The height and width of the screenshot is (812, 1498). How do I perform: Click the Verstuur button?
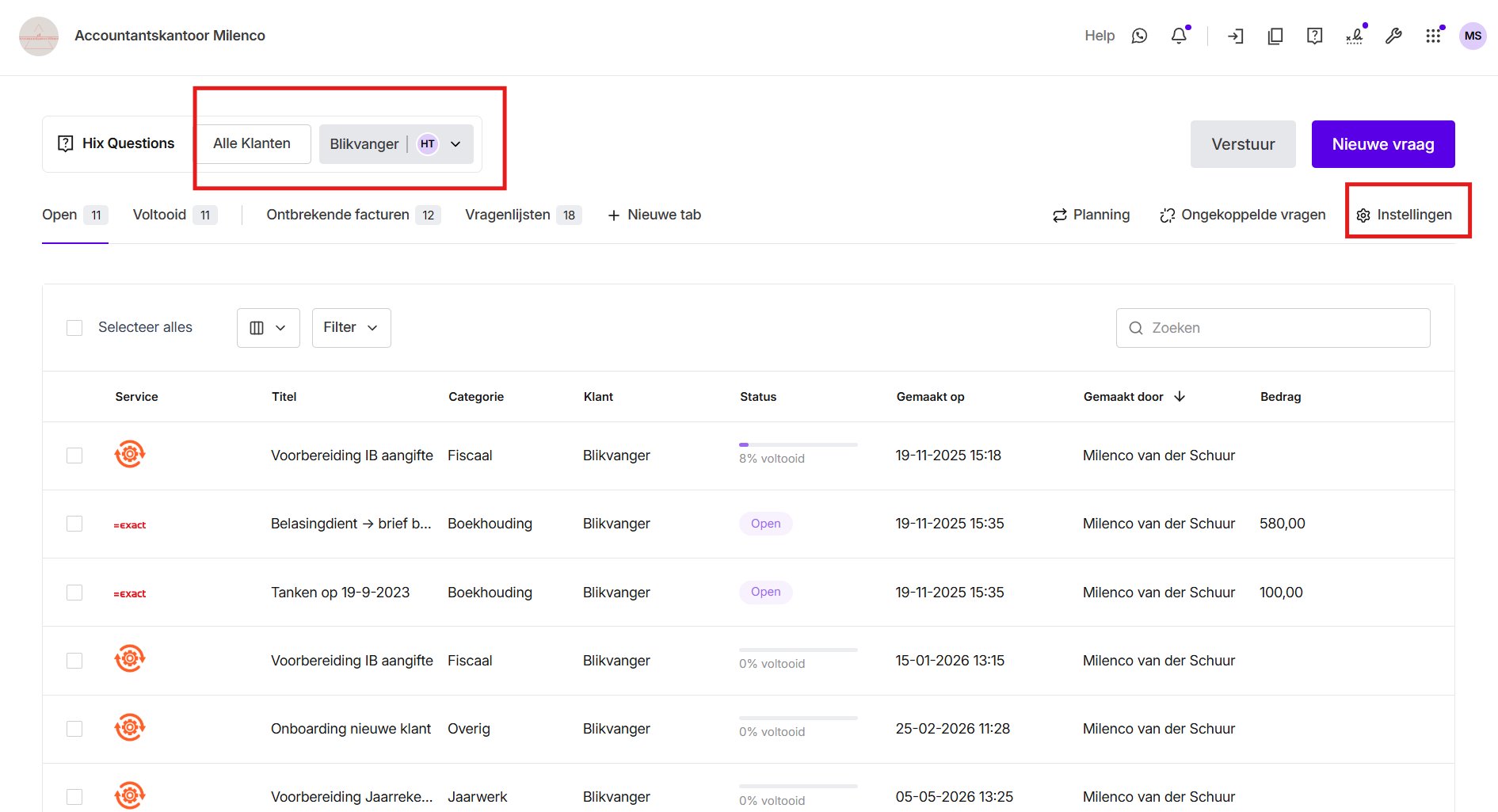[x=1243, y=144]
